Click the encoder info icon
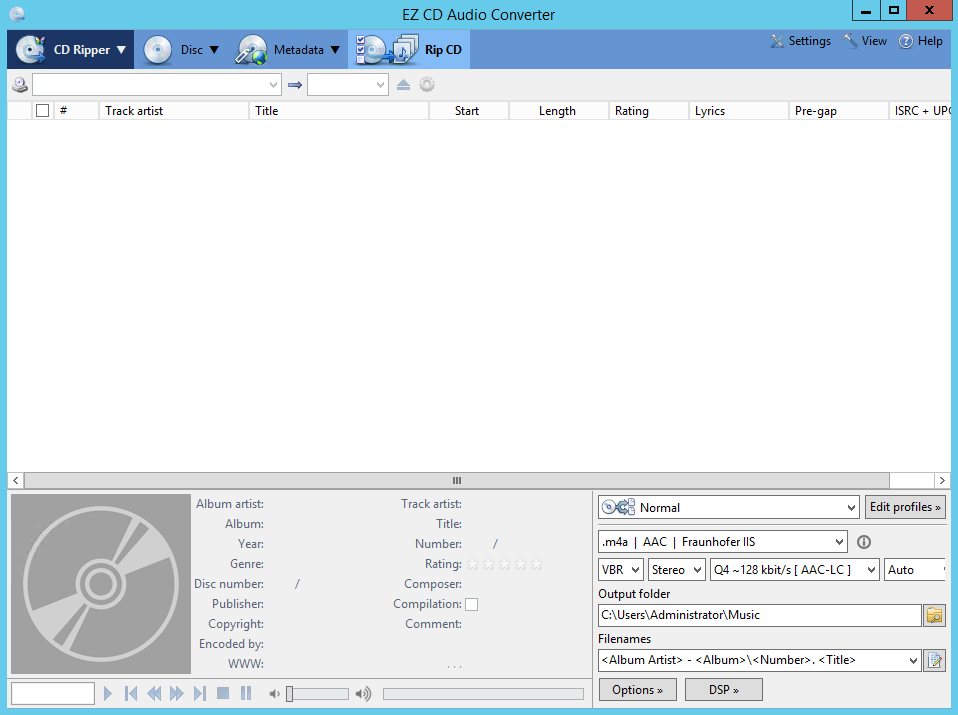The image size is (958, 715). (x=864, y=542)
